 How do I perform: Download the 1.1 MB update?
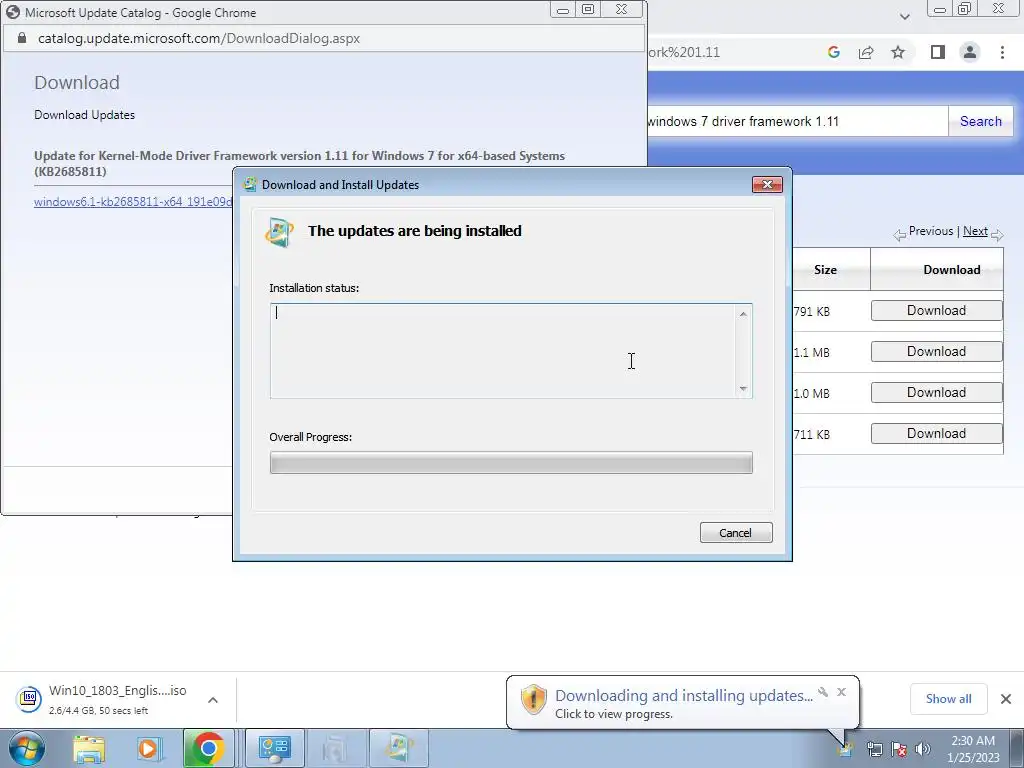pos(936,351)
